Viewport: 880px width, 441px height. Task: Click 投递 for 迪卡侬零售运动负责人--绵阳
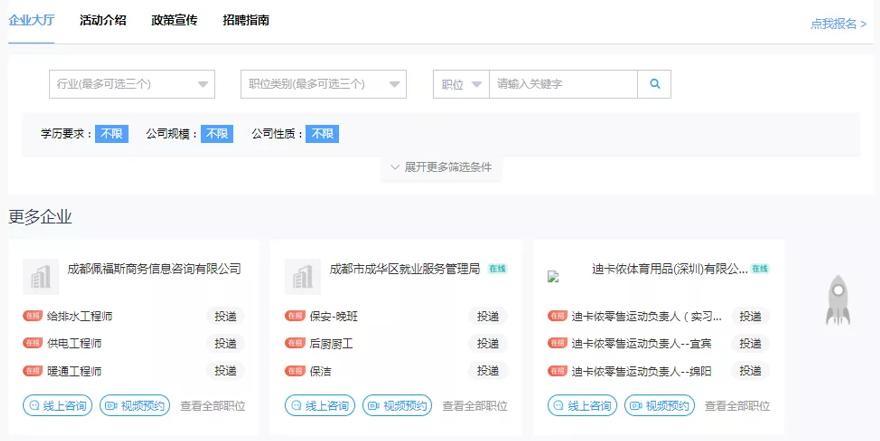[750, 370]
